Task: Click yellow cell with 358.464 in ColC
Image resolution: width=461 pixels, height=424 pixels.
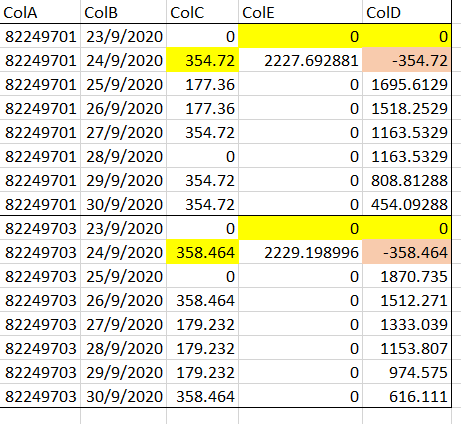Action: tap(202, 252)
